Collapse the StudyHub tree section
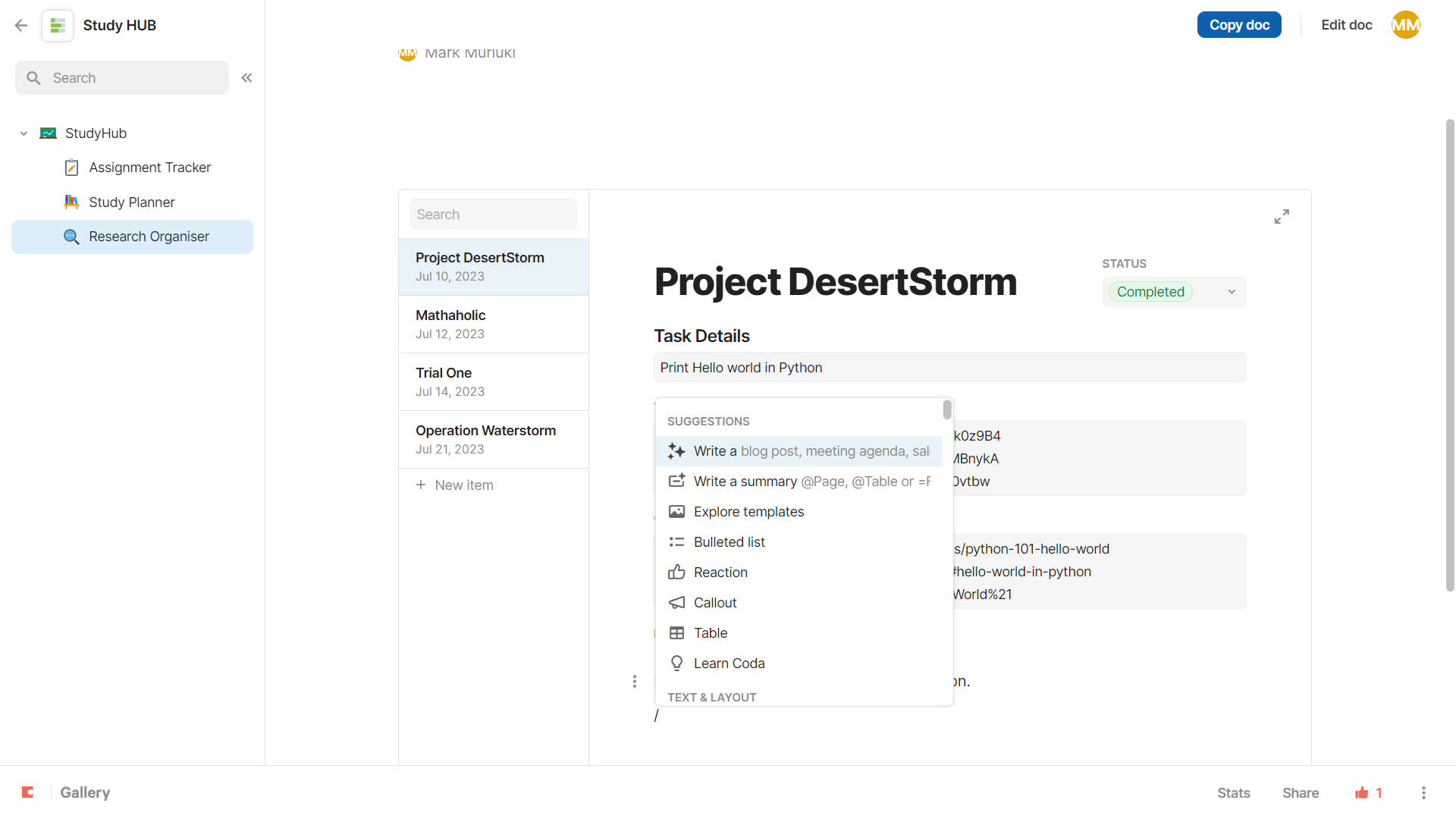1456x819 pixels. click(24, 133)
